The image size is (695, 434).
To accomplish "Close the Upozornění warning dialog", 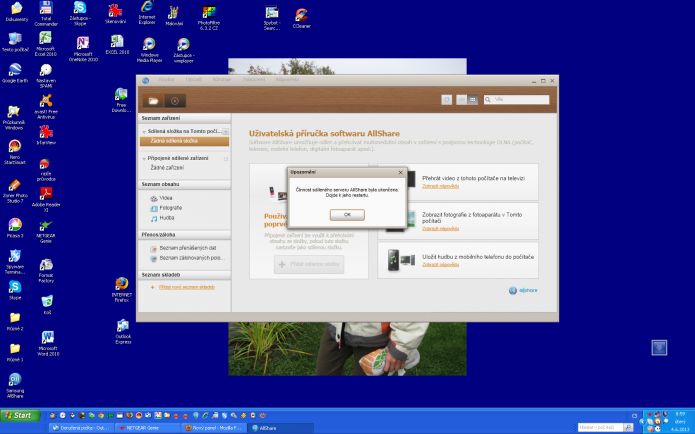I will [x=401, y=172].
